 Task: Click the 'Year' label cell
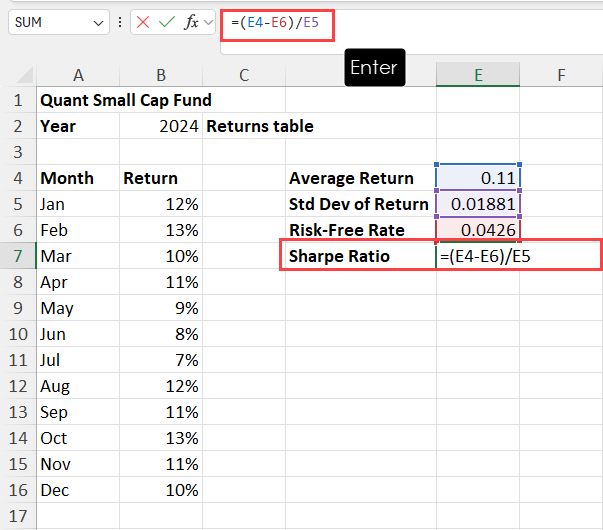point(78,126)
